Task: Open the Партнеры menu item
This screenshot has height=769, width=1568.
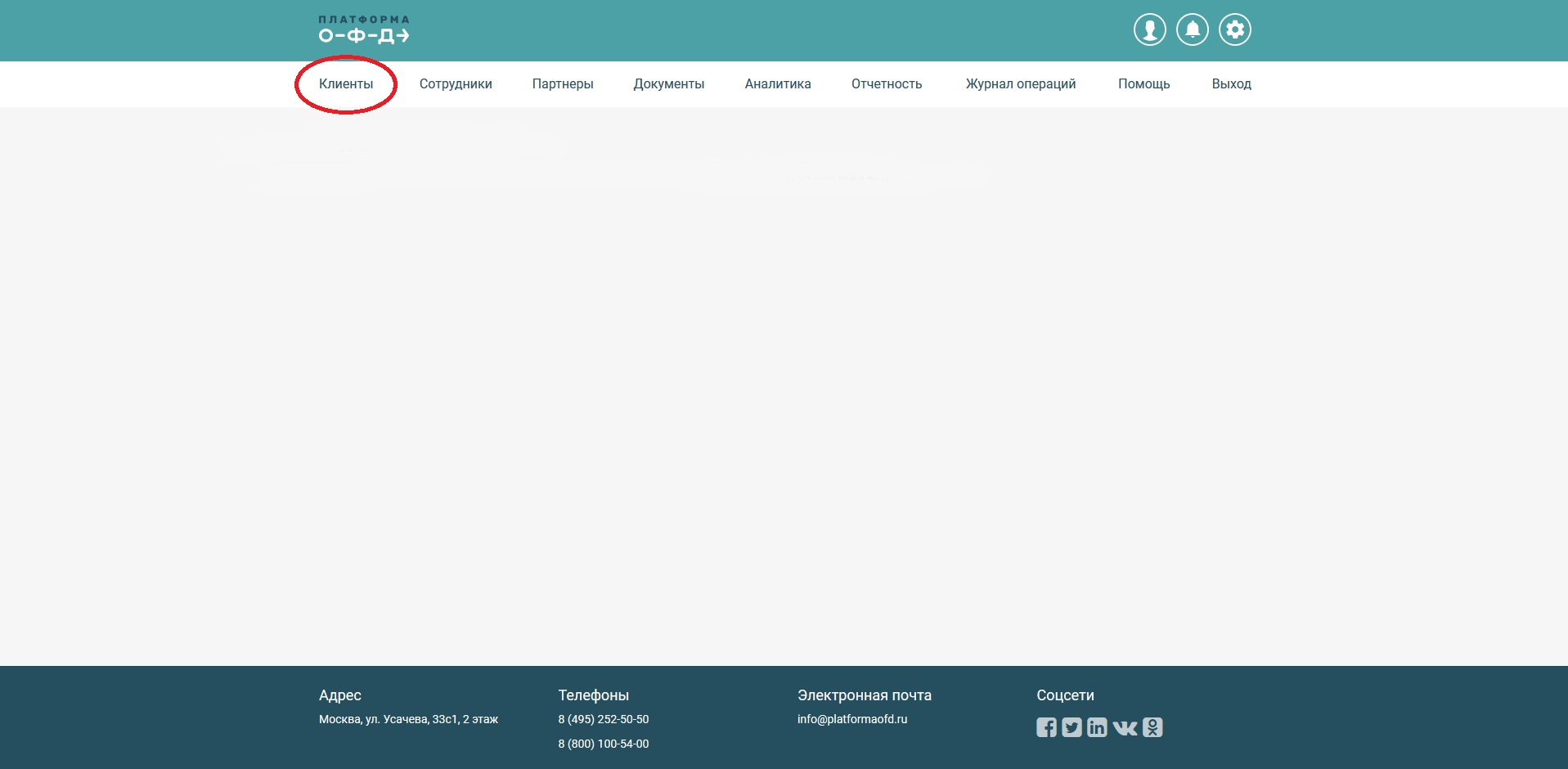Action: tap(563, 84)
